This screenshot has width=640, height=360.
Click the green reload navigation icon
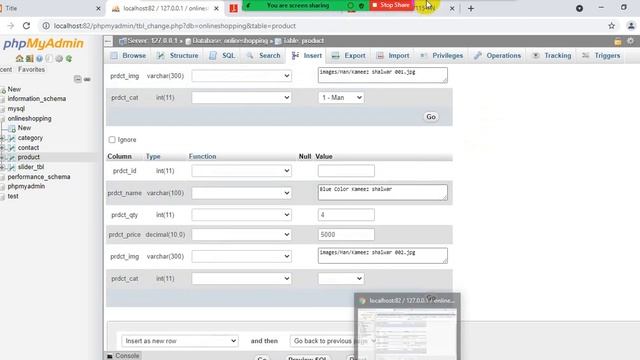pyautogui.click(x=69, y=59)
